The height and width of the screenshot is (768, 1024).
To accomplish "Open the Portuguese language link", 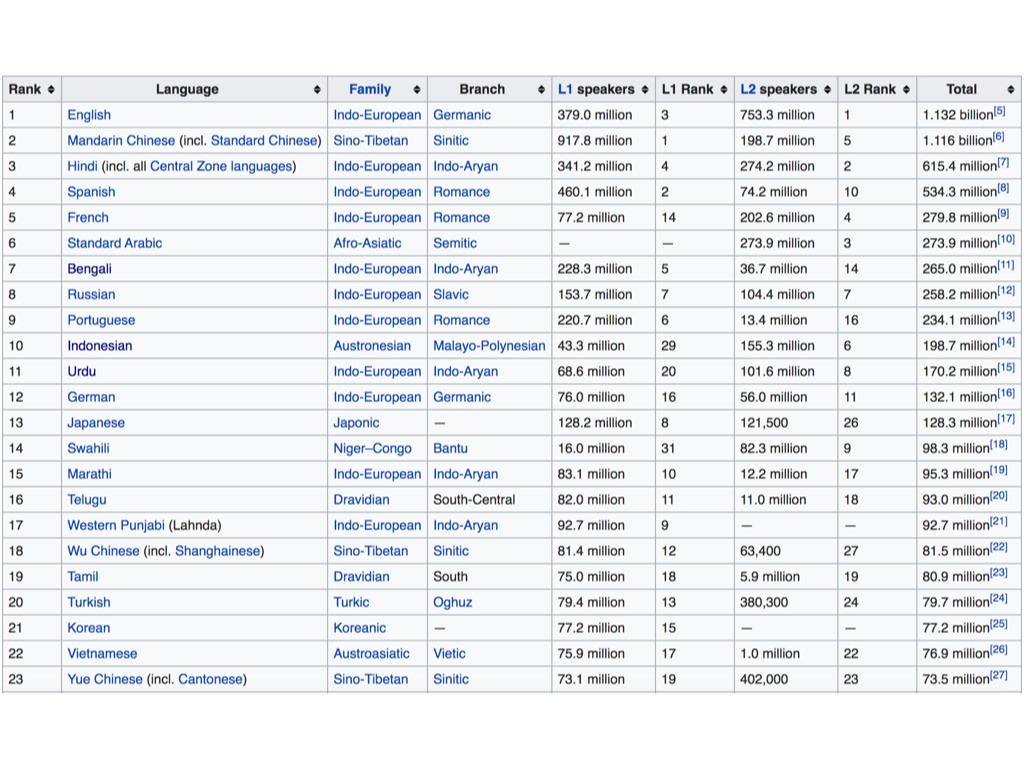I will tap(101, 320).
